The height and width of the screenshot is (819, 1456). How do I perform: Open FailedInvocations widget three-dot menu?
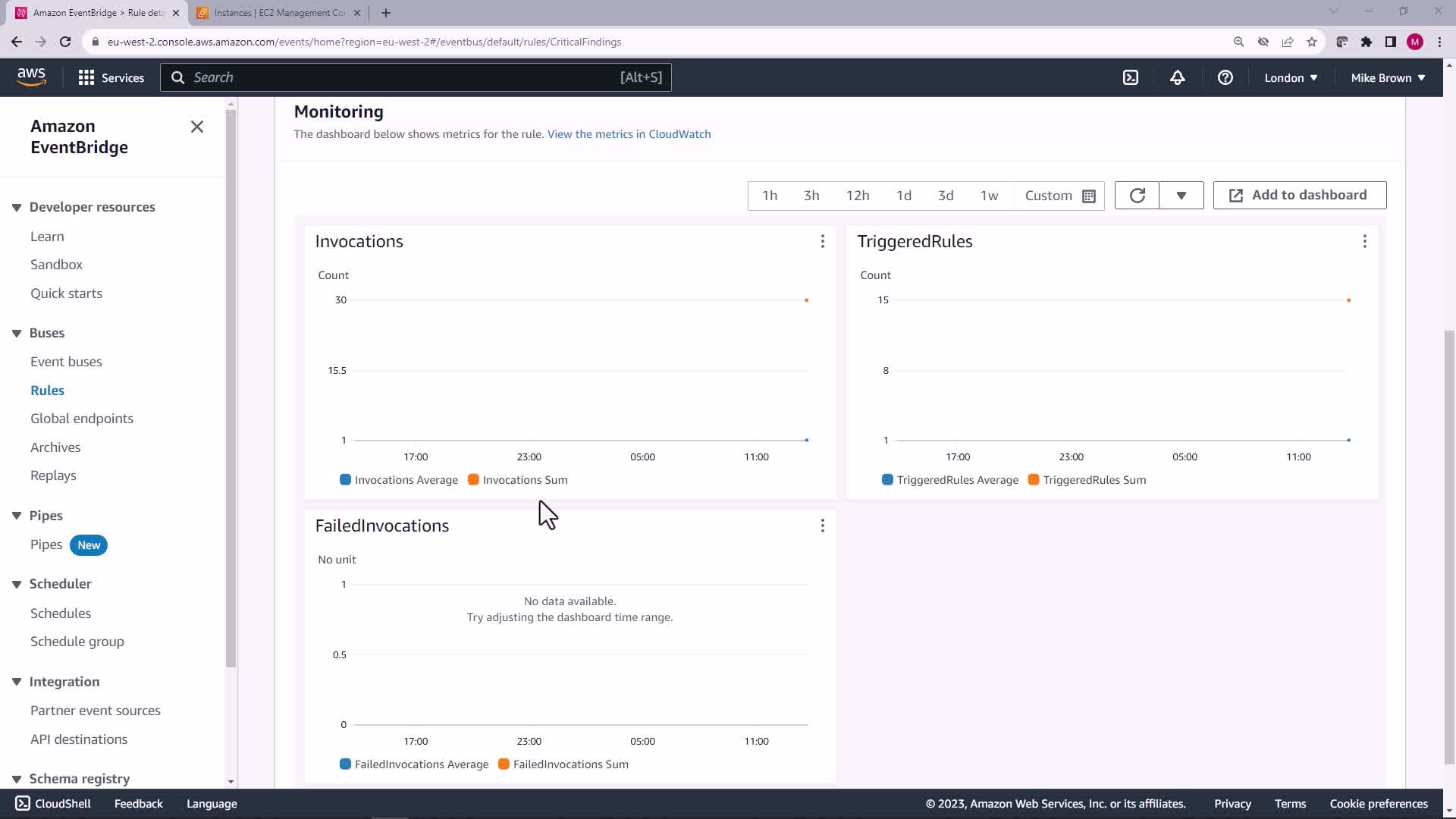[822, 526]
